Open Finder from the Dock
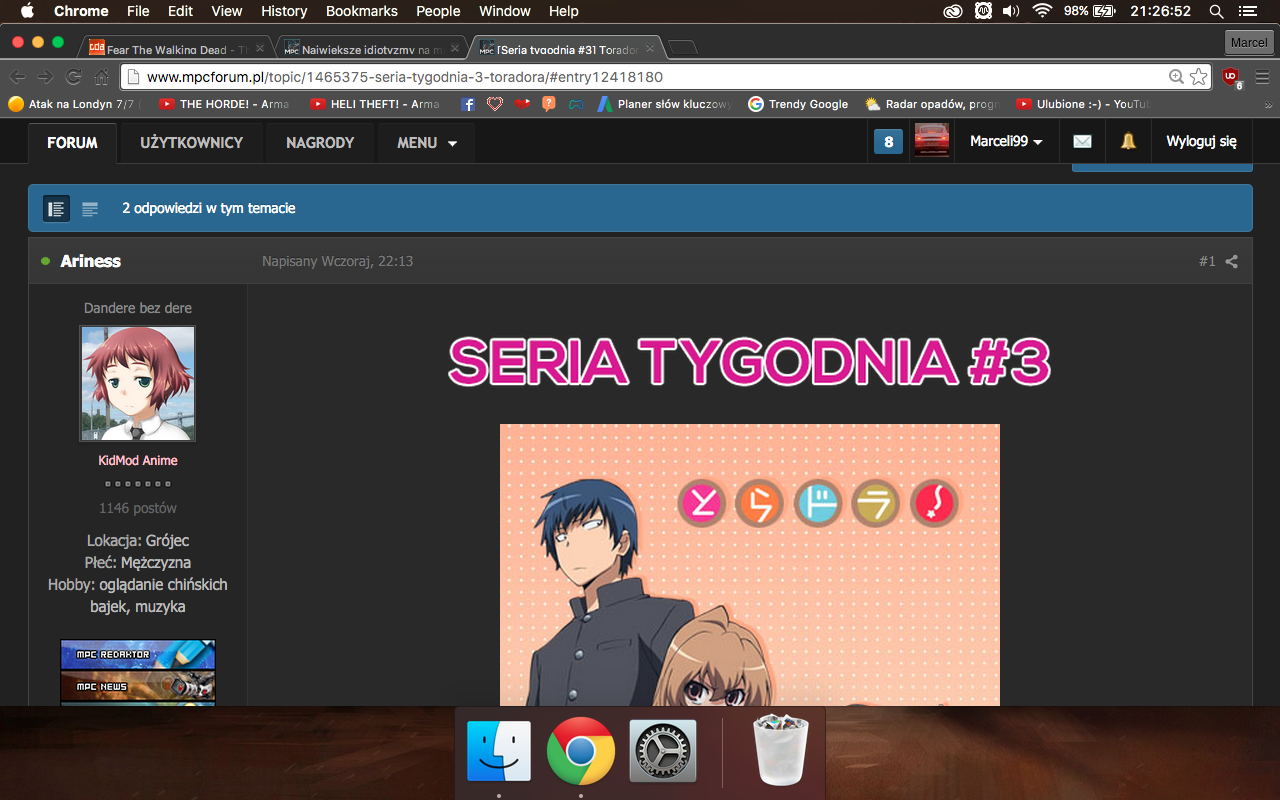Viewport: 1280px width, 800px height. (499, 750)
